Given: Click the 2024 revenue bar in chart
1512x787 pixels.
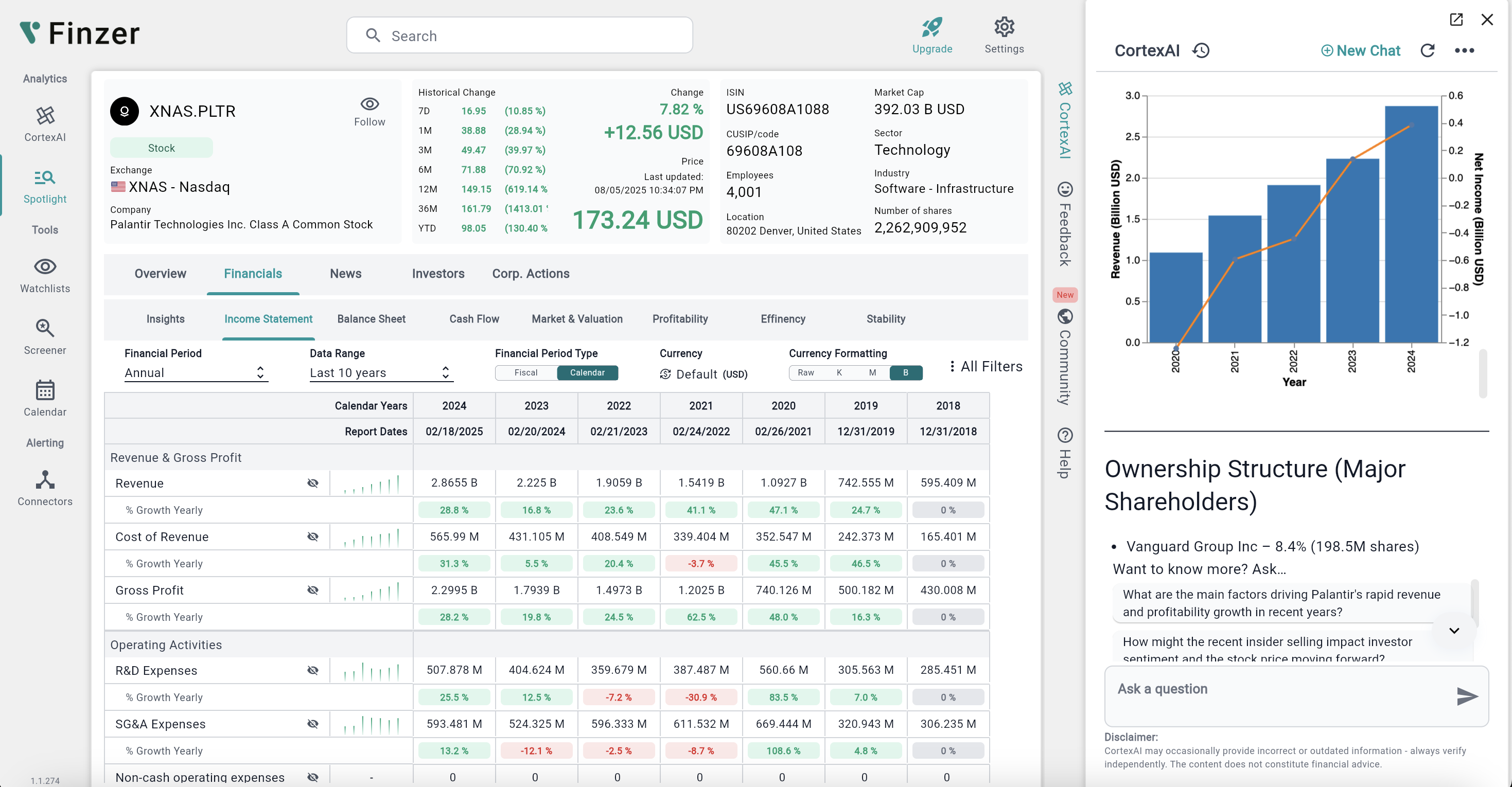Looking at the screenshot, I should tap(1411, 224).
